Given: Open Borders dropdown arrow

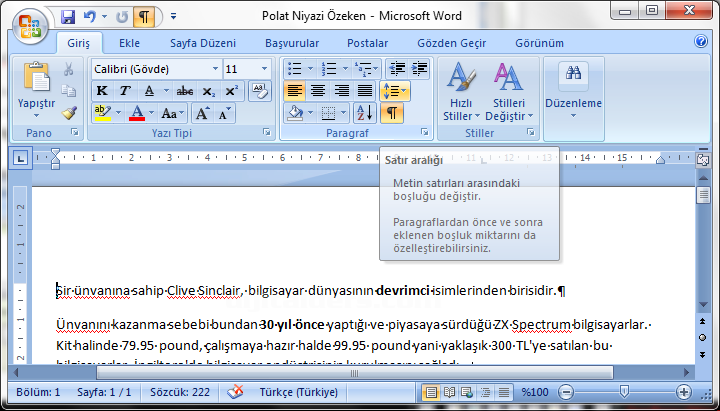Looking at the screenshot, I should (344, 113).
